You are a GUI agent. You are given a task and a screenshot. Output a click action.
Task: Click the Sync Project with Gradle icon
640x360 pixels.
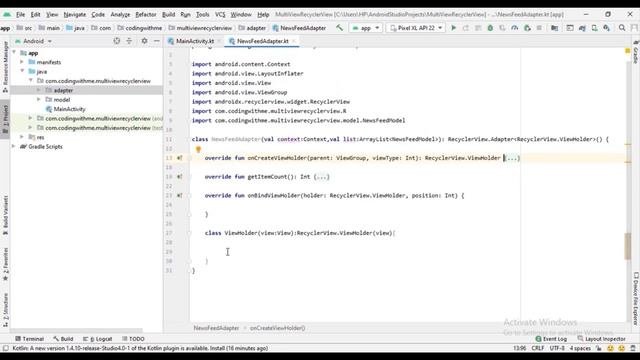pyautogui.click(x=582, y=28)
